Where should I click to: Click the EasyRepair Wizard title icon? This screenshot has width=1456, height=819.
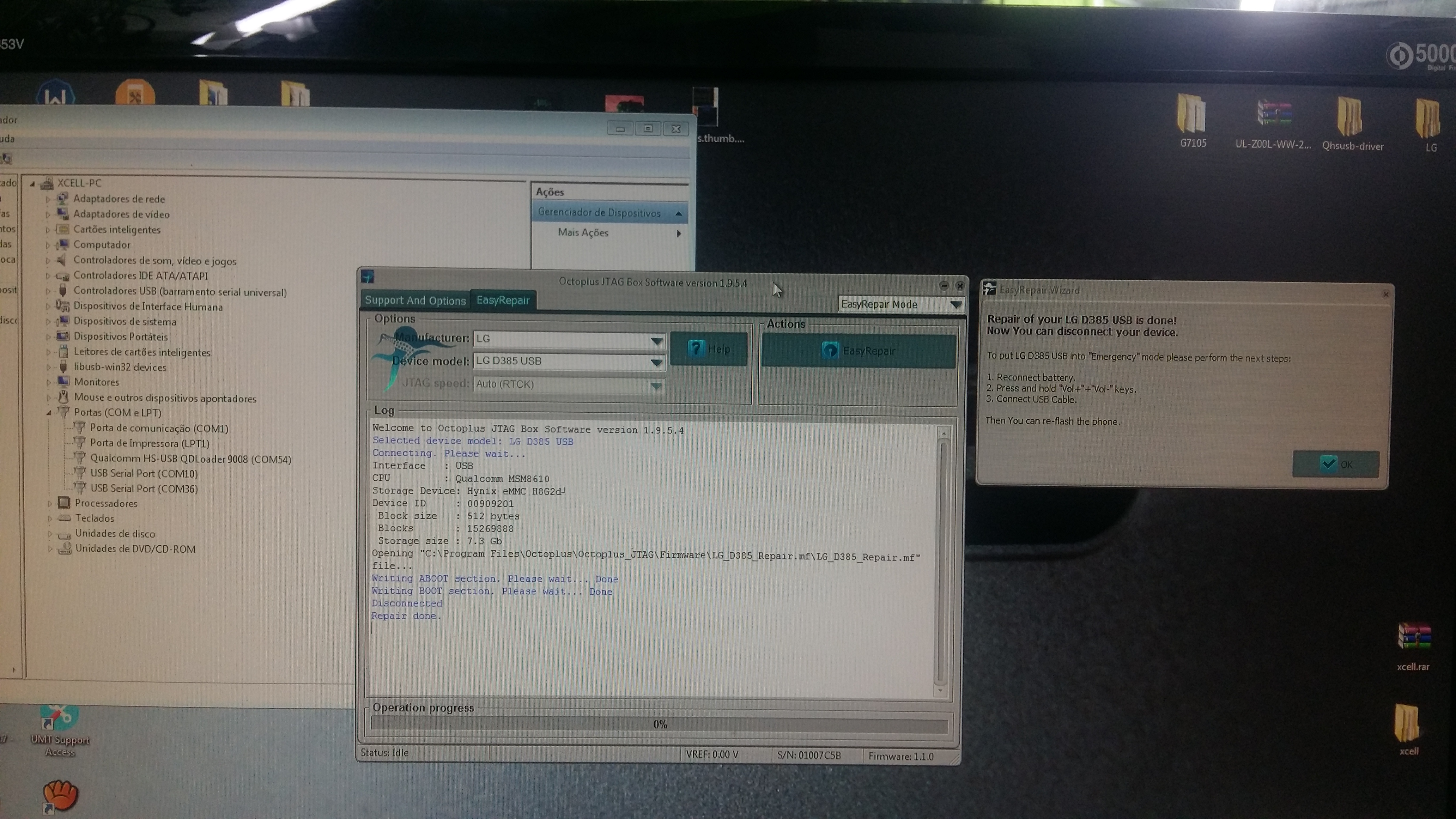[x=989, y=289]
